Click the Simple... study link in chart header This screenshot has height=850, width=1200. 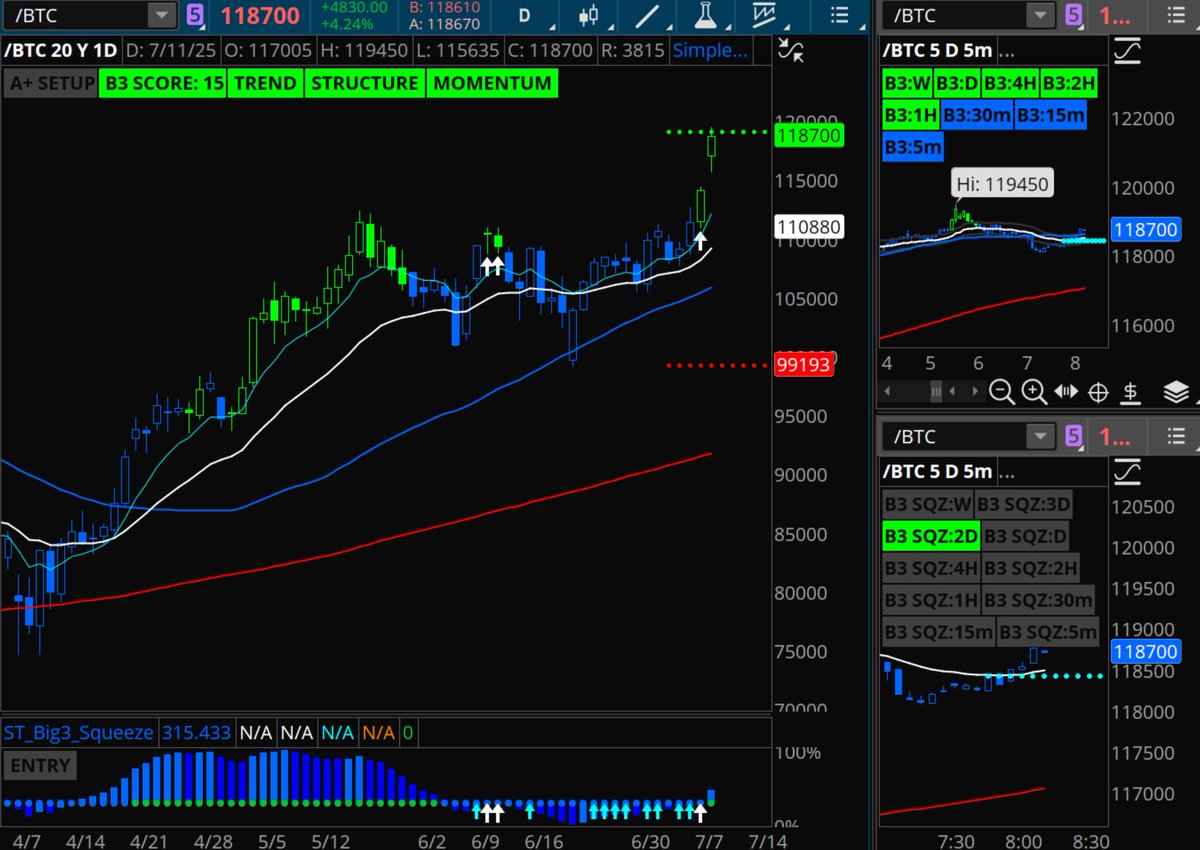coord(709,51)
